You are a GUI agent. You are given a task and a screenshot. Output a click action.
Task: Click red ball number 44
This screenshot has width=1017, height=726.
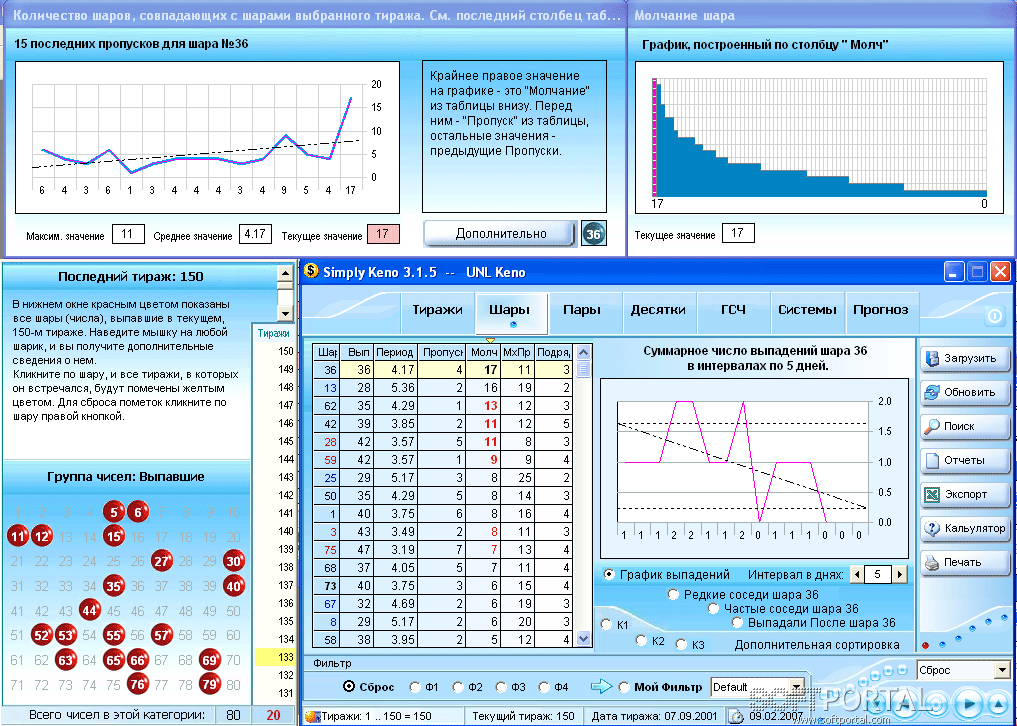click(x=90, y=611)
